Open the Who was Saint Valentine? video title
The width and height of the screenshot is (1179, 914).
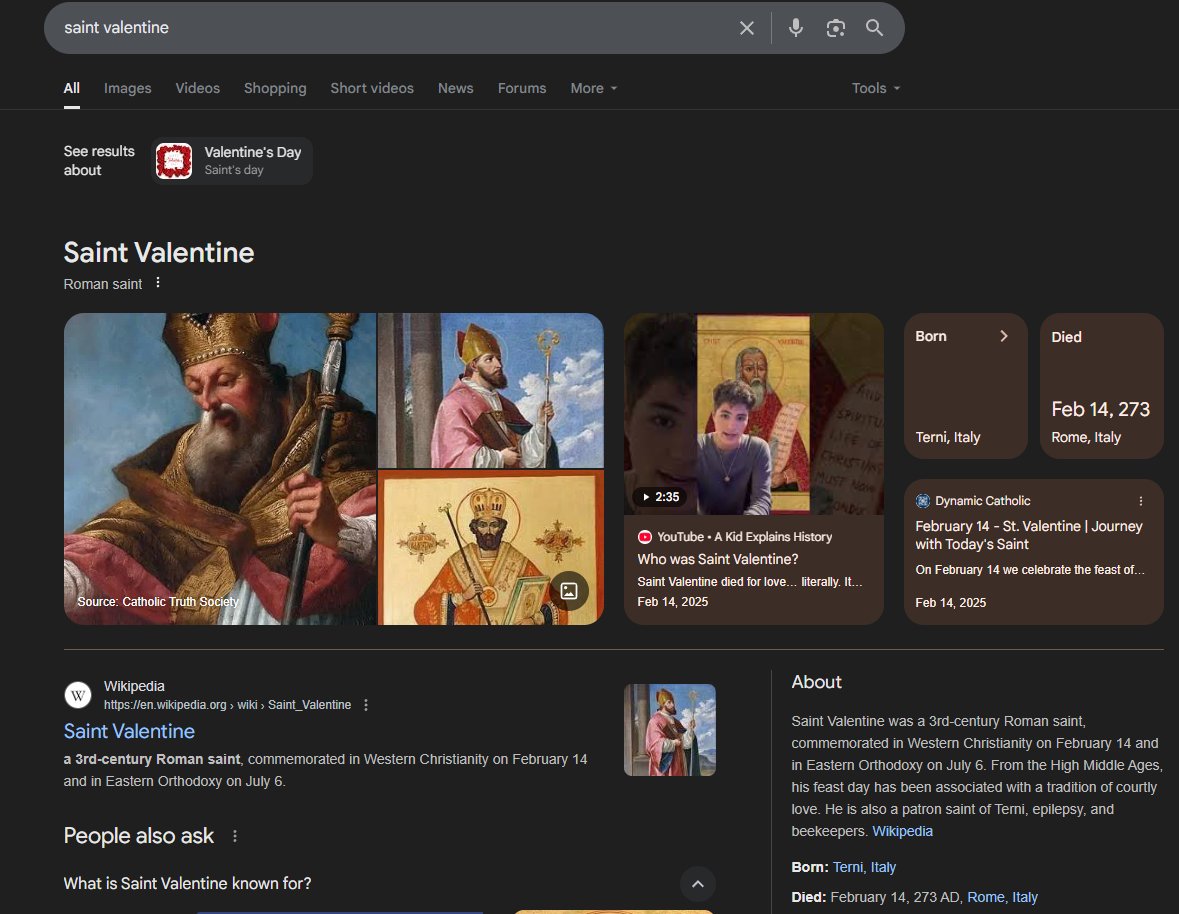click(718, 559)
